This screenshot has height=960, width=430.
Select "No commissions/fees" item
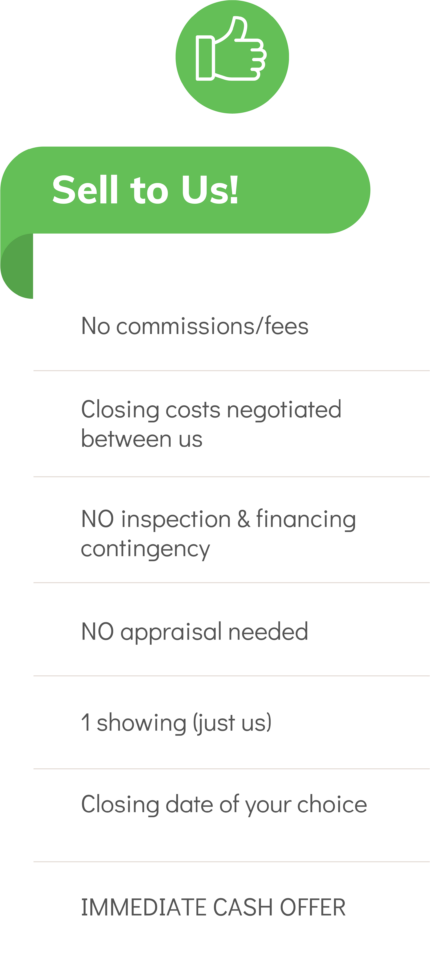coord(195,326)
